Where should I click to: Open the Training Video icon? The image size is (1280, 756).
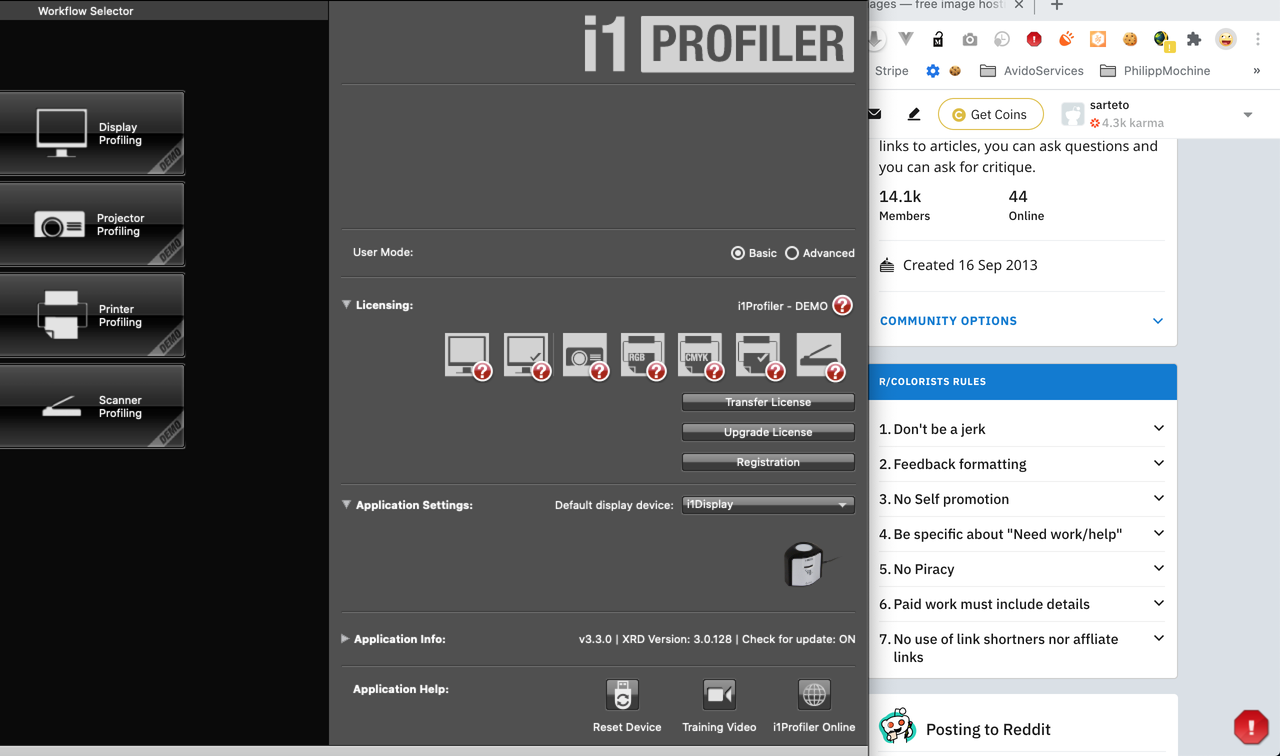719,695
